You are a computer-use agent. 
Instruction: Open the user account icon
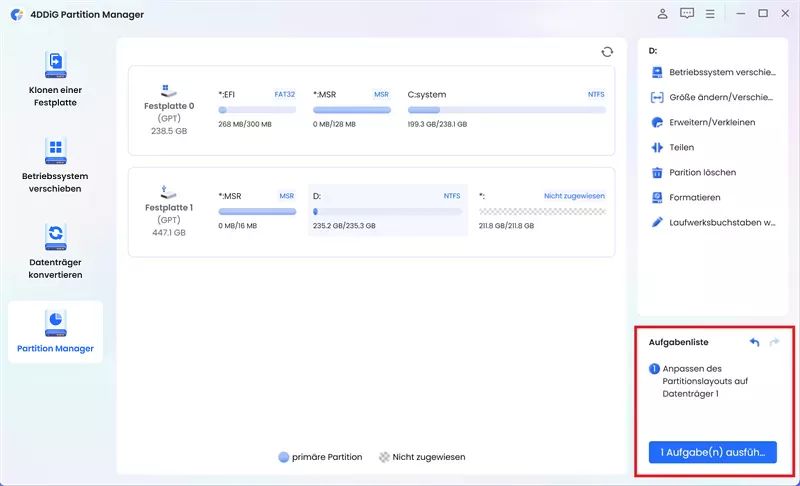[x=662, y=14]
